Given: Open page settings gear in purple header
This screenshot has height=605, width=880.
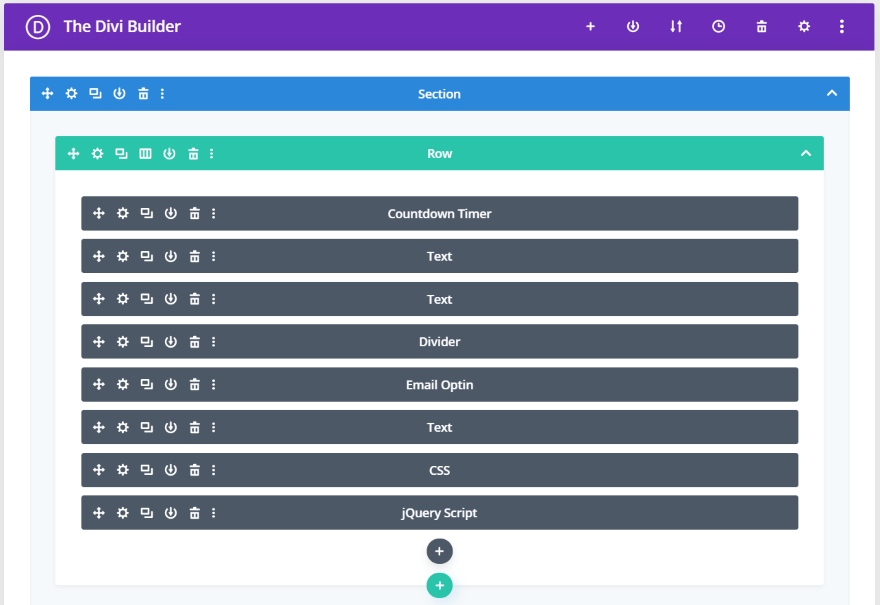Looking at the screenshot, I should pyautogui.click(x=804, y=26).
